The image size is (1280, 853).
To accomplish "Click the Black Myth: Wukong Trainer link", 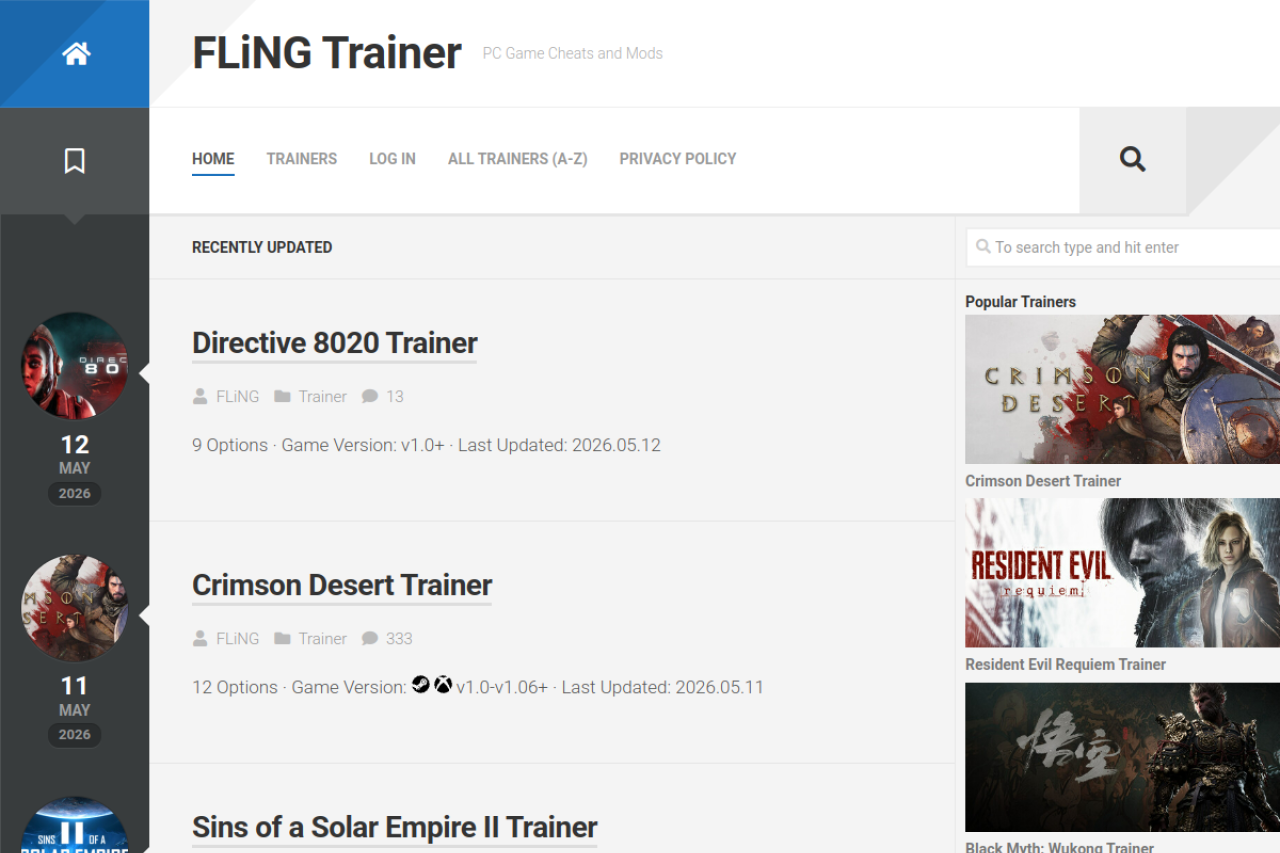I will pos(1059,846).
